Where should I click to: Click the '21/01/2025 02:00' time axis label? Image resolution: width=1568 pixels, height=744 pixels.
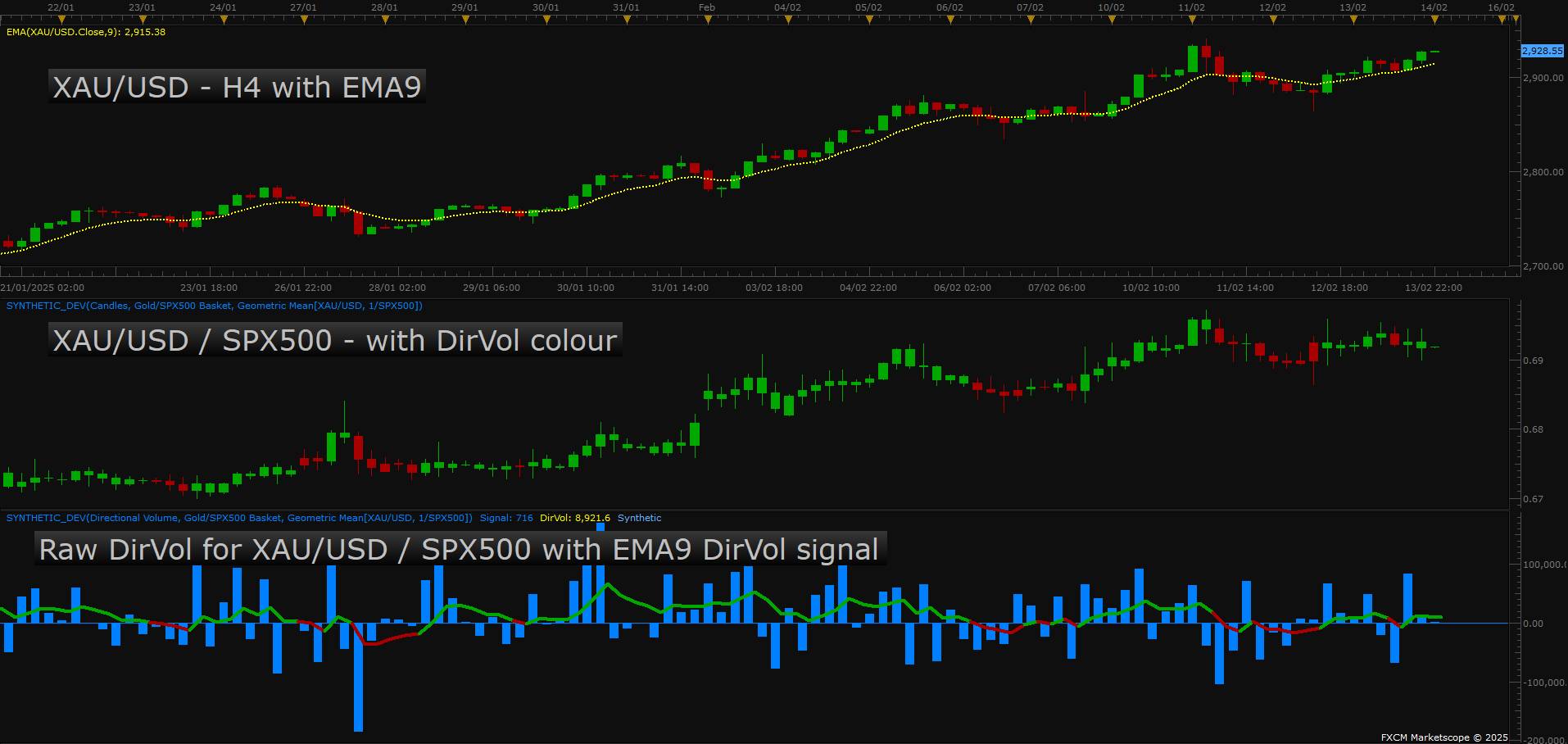[43, 288]
